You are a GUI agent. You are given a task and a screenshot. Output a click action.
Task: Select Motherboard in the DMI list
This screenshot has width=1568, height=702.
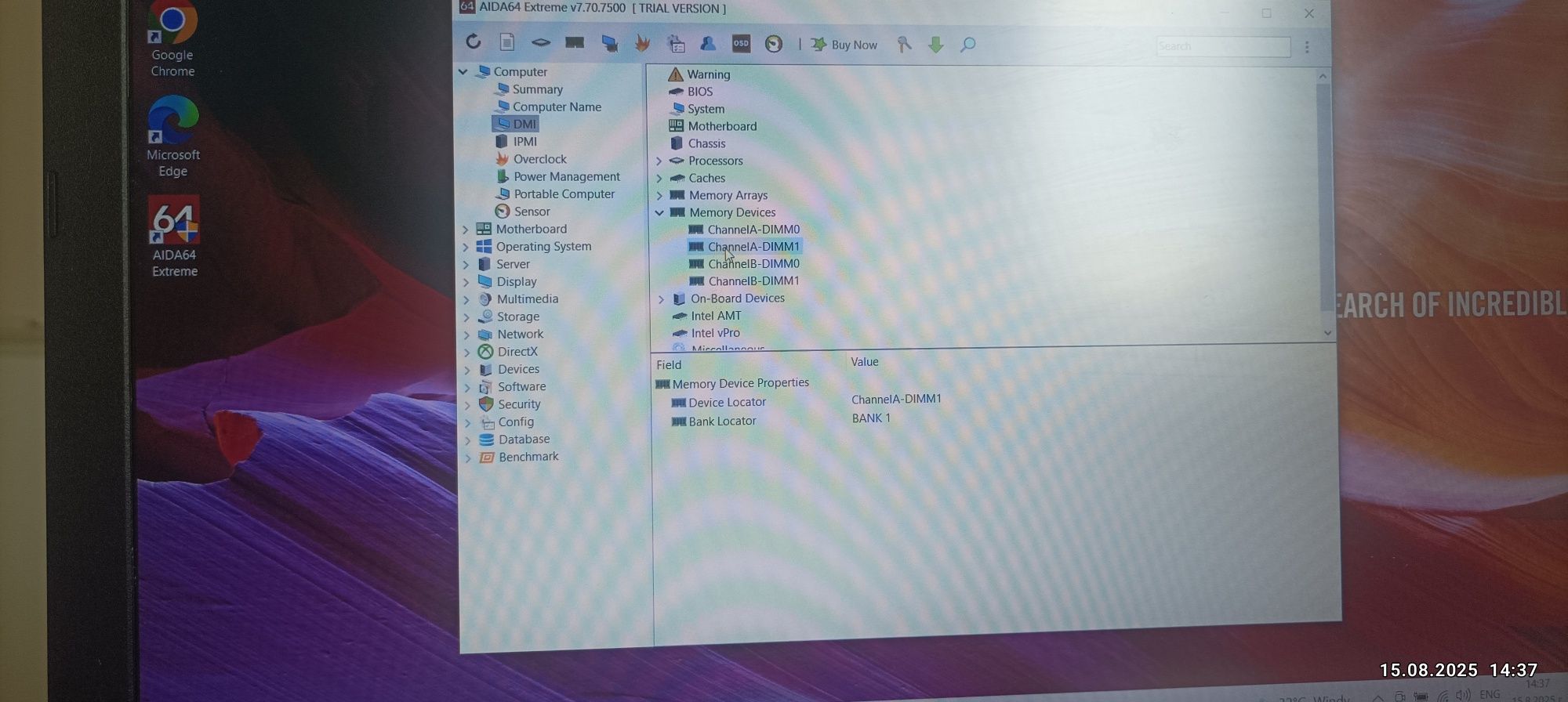coord(722,126)
